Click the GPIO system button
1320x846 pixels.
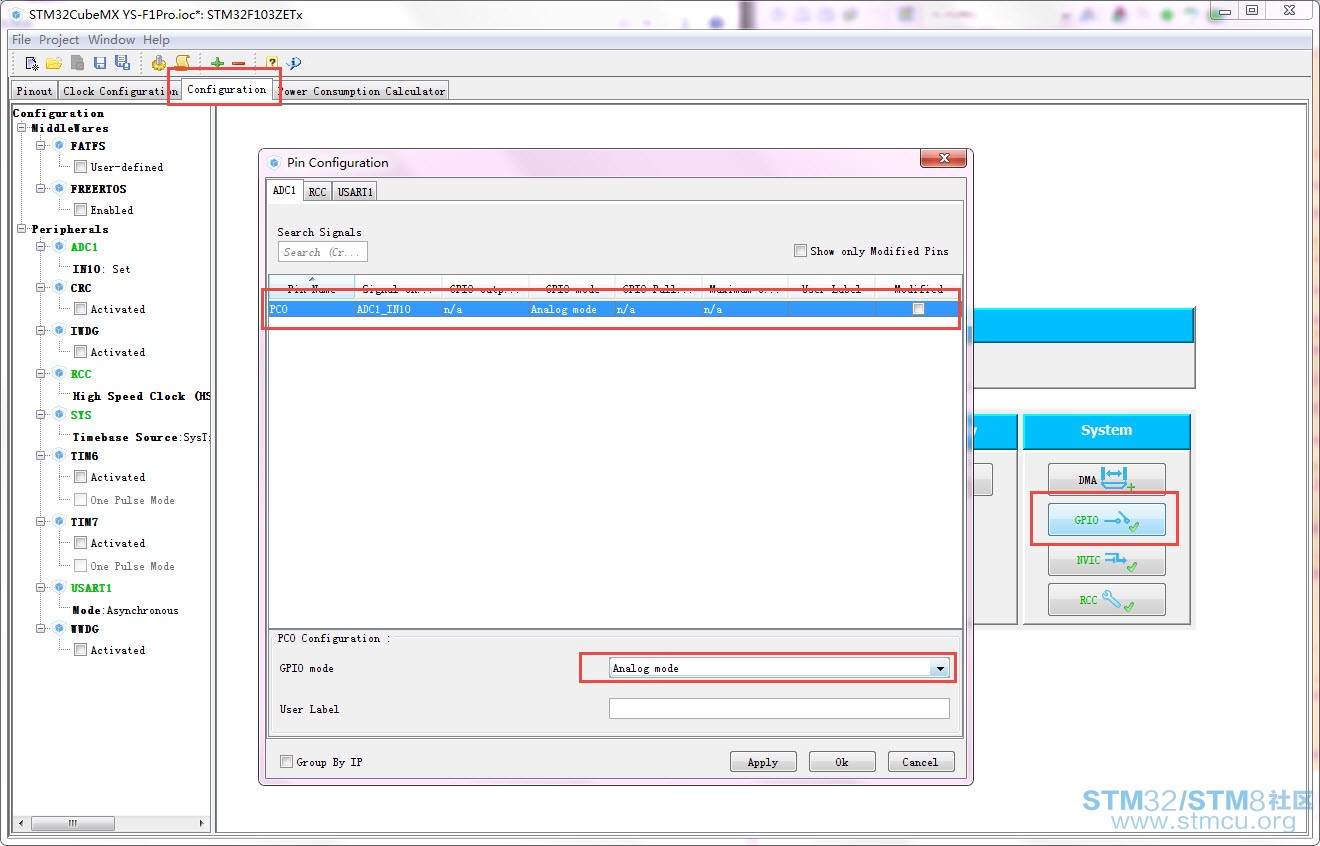(x=1107, y=520)
